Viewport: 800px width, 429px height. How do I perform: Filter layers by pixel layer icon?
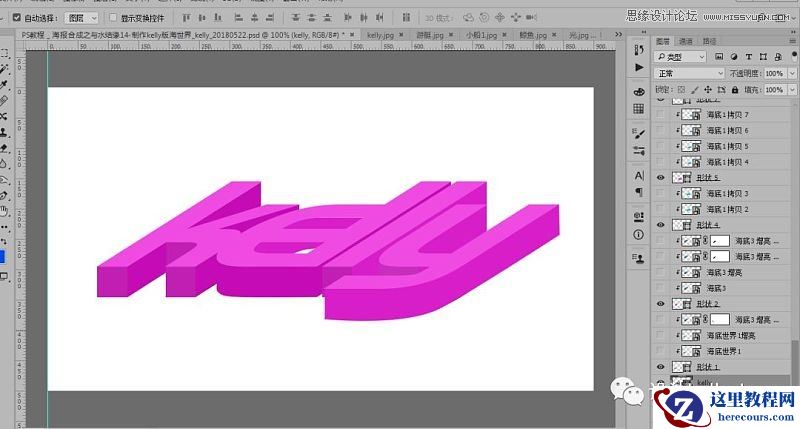click(x=719, y=57)
